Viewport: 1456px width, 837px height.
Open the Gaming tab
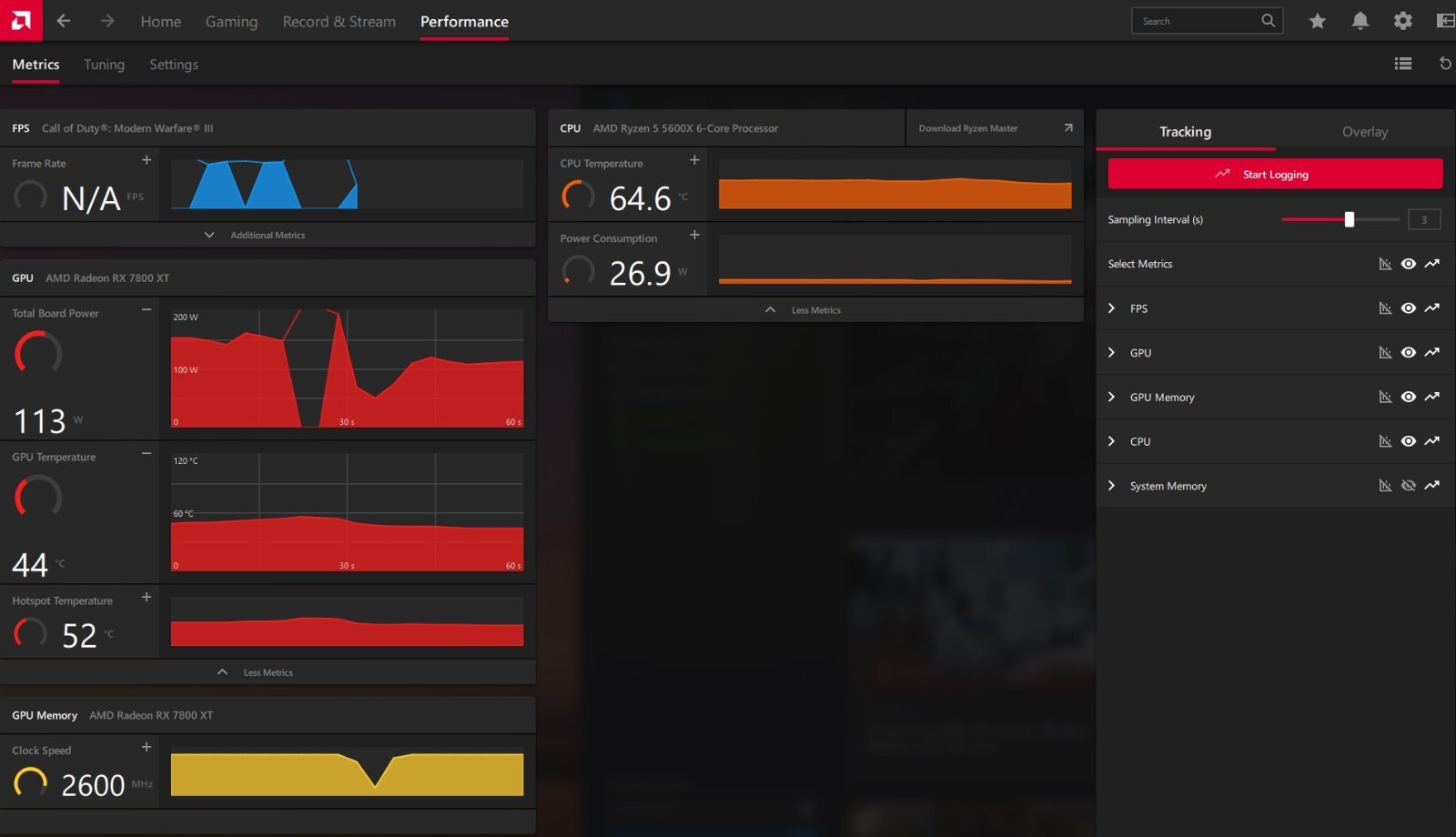click(231, 21)
